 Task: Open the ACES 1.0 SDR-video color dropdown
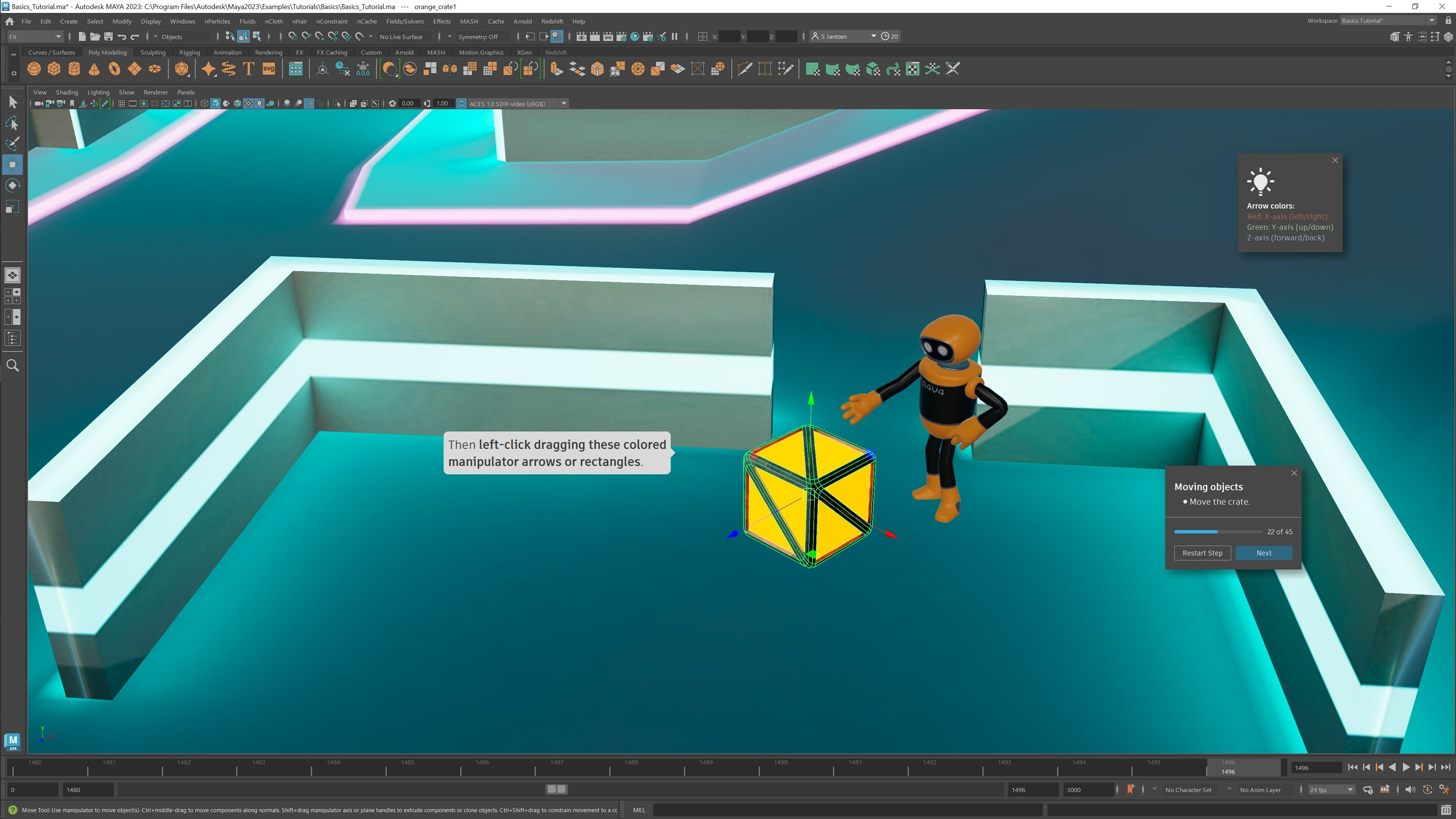[x=563, y=104]
